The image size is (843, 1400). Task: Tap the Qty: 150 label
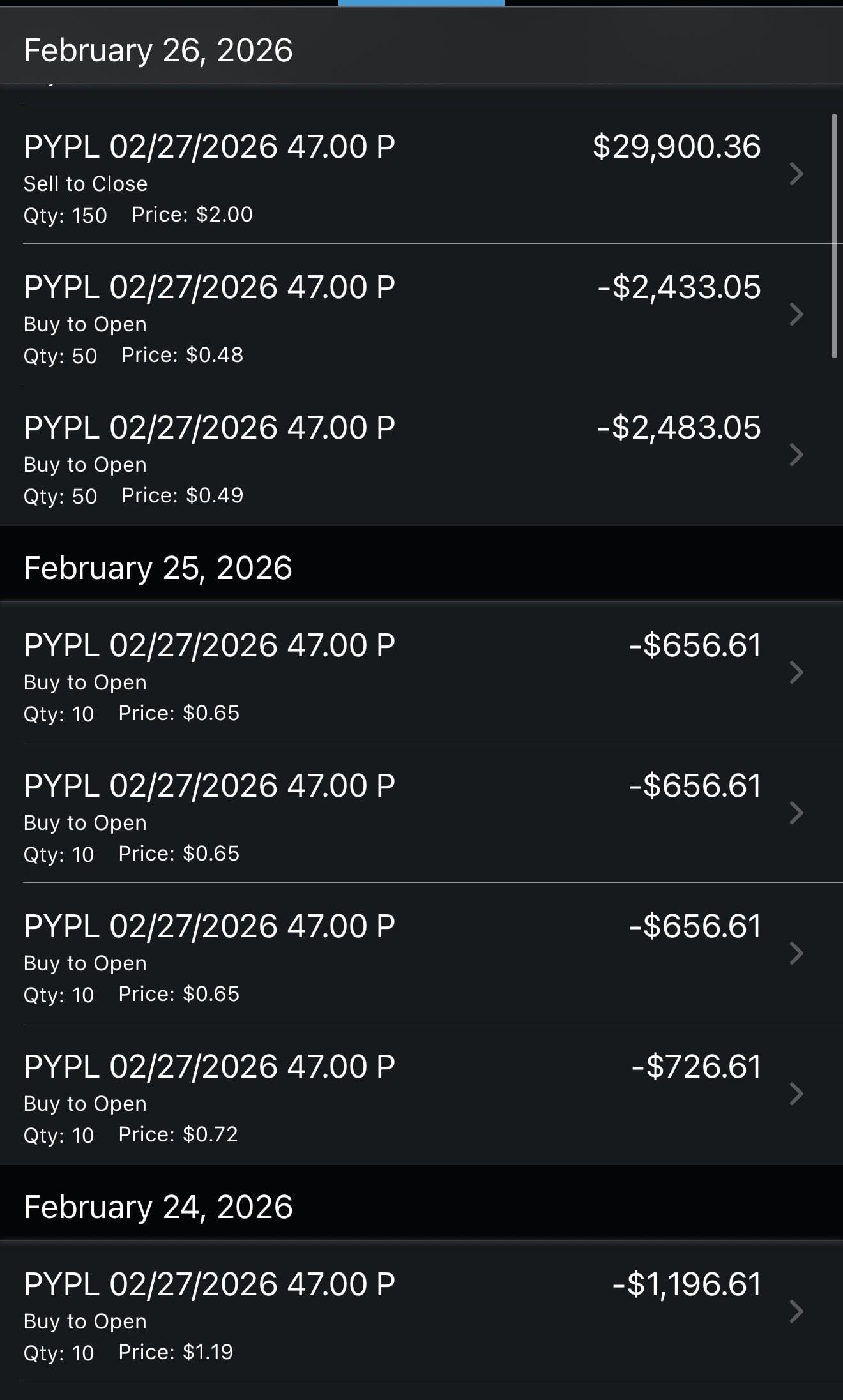point(65,215)
